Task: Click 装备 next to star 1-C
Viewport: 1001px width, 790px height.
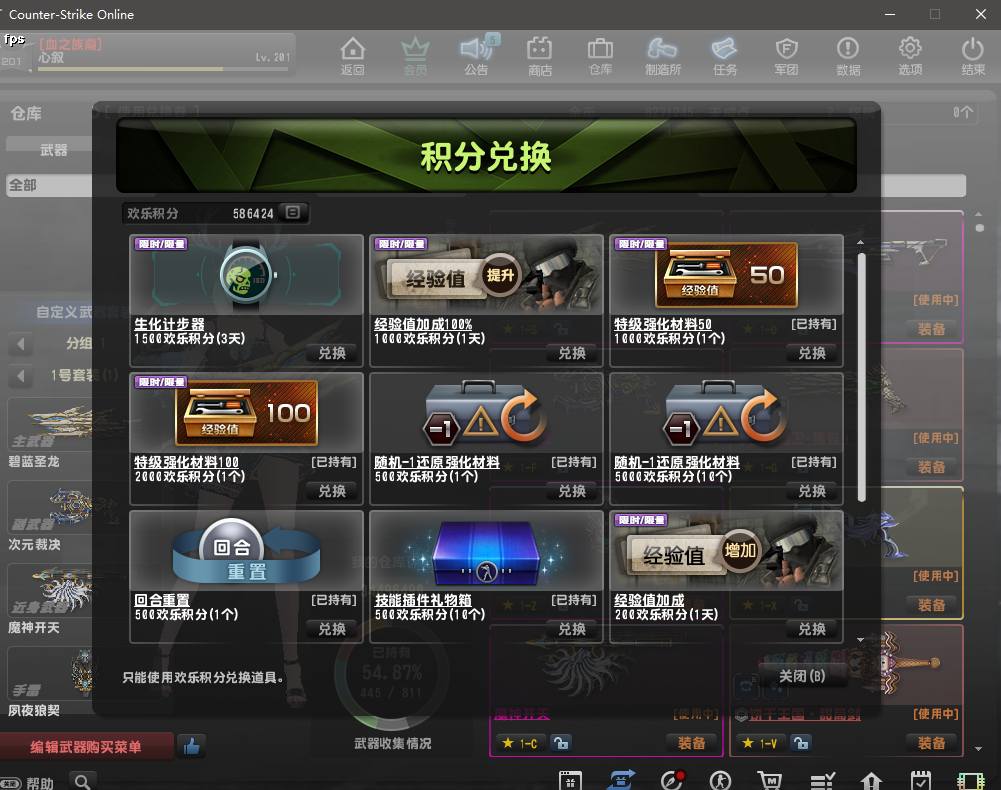Action: click(691, 743)
